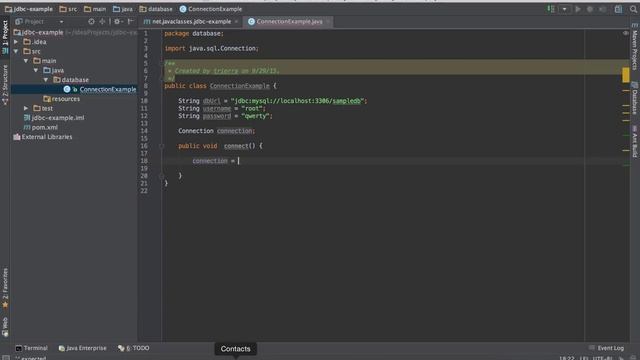
Task: Open the Event Log
Action: point(607,348)
